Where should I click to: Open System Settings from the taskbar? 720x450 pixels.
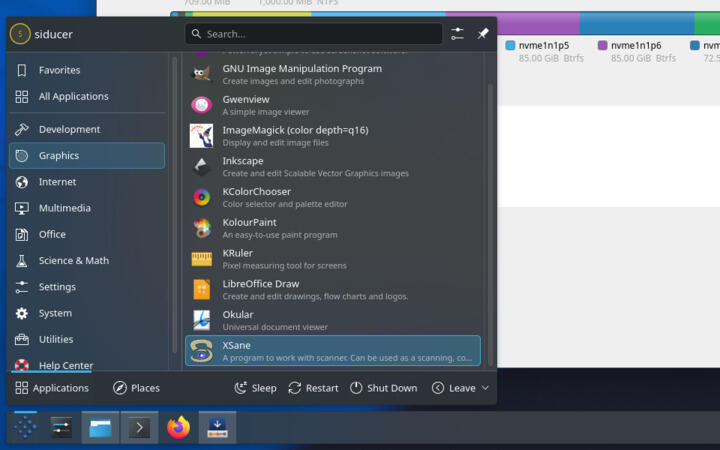(61, 428)
